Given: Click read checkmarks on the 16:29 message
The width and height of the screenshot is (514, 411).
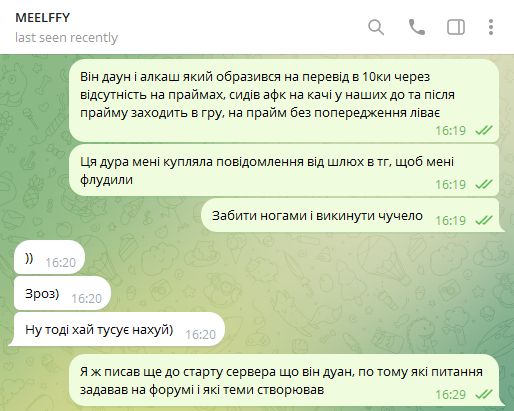Looking at the screenshot, I should point(484,395).
